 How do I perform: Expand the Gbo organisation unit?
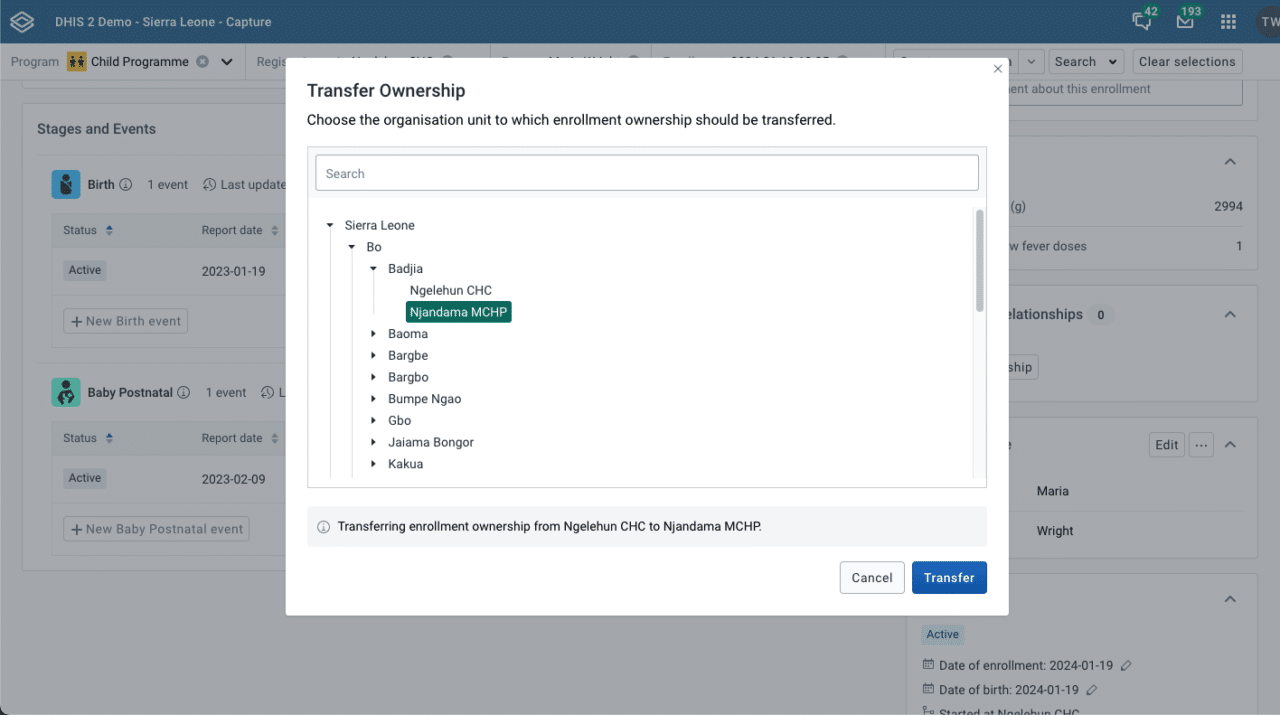click(374, 420)
